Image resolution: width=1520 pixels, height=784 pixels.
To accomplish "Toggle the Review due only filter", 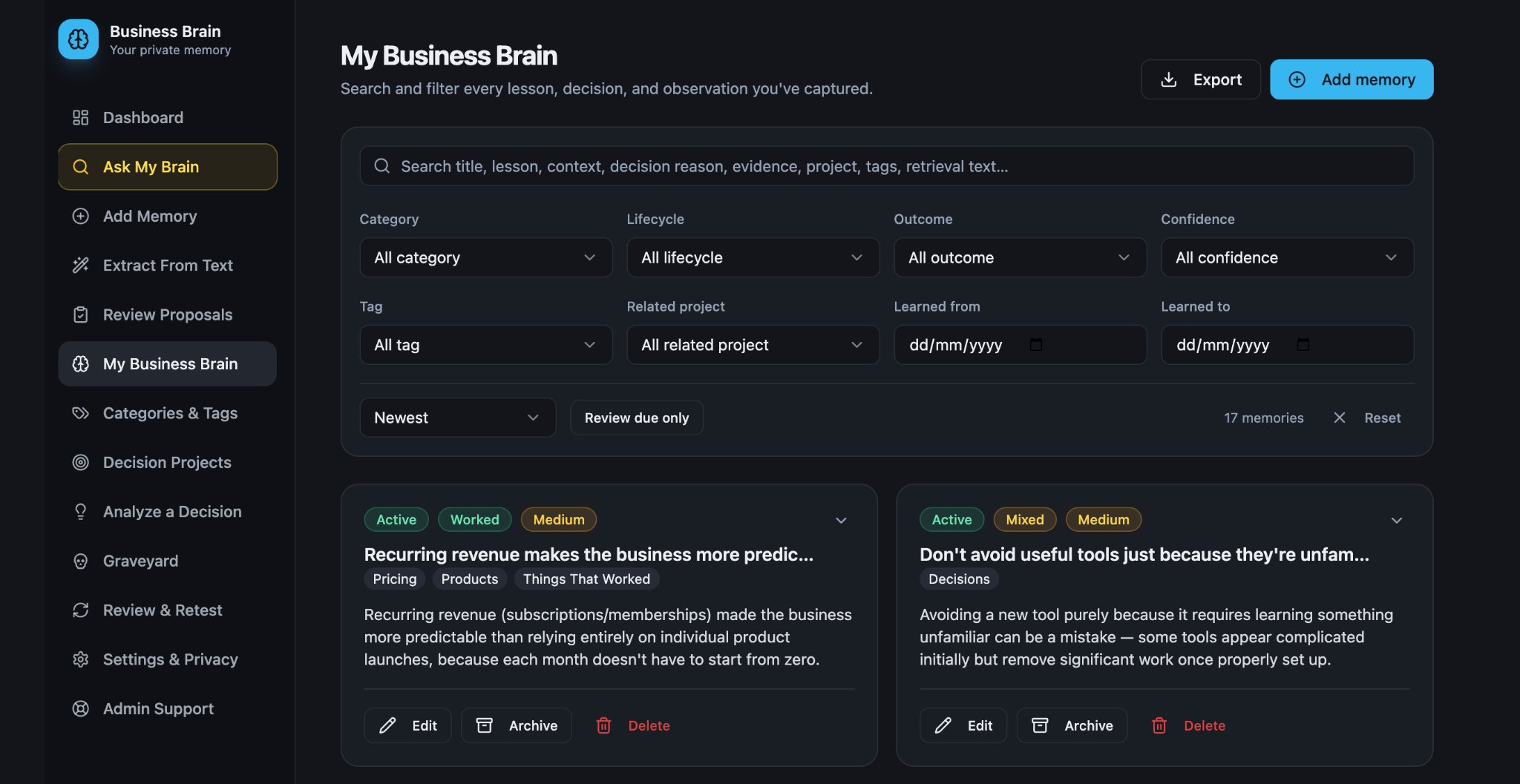I will coord(637,418).
